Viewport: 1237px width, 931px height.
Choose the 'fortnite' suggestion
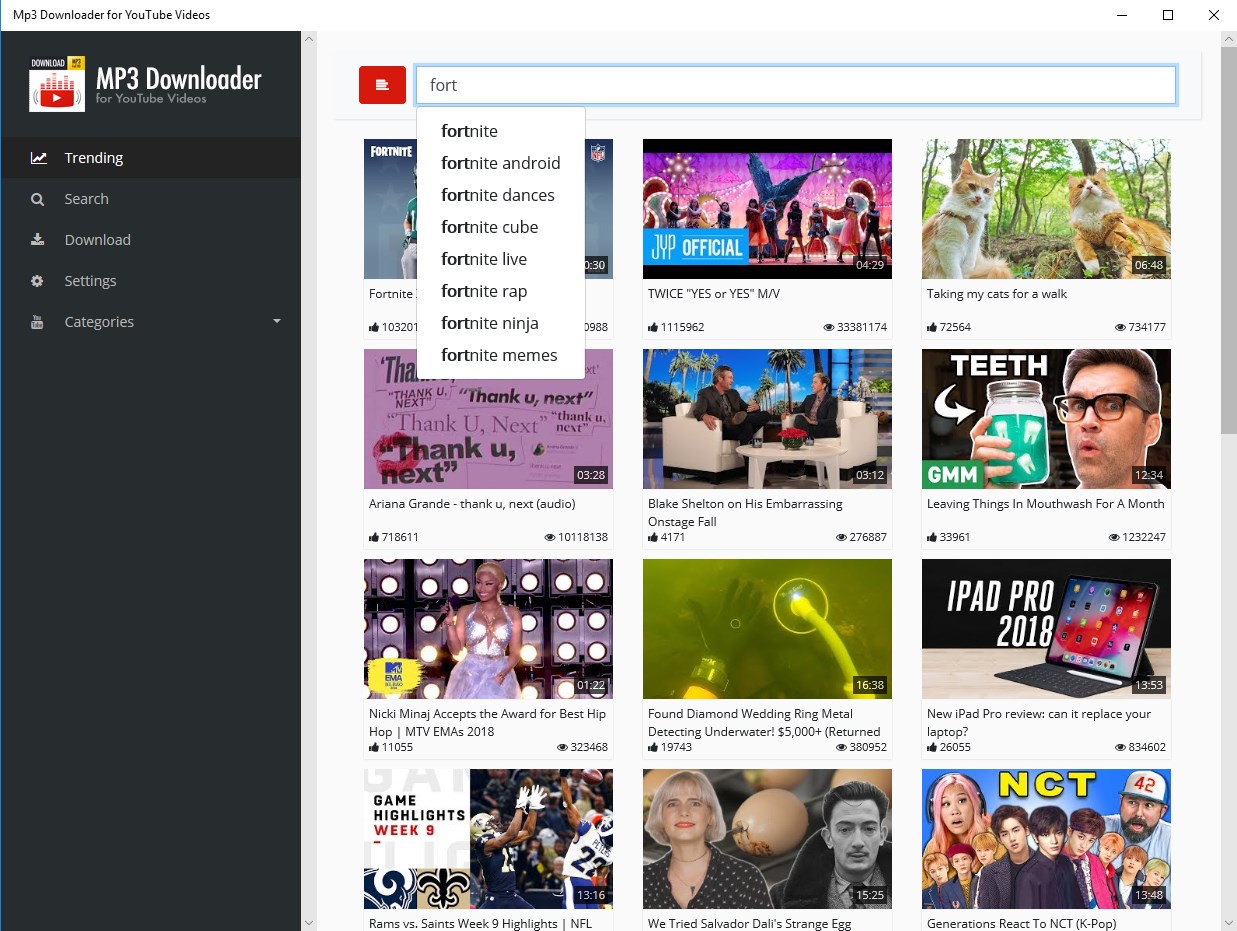[x=501, y=131]
